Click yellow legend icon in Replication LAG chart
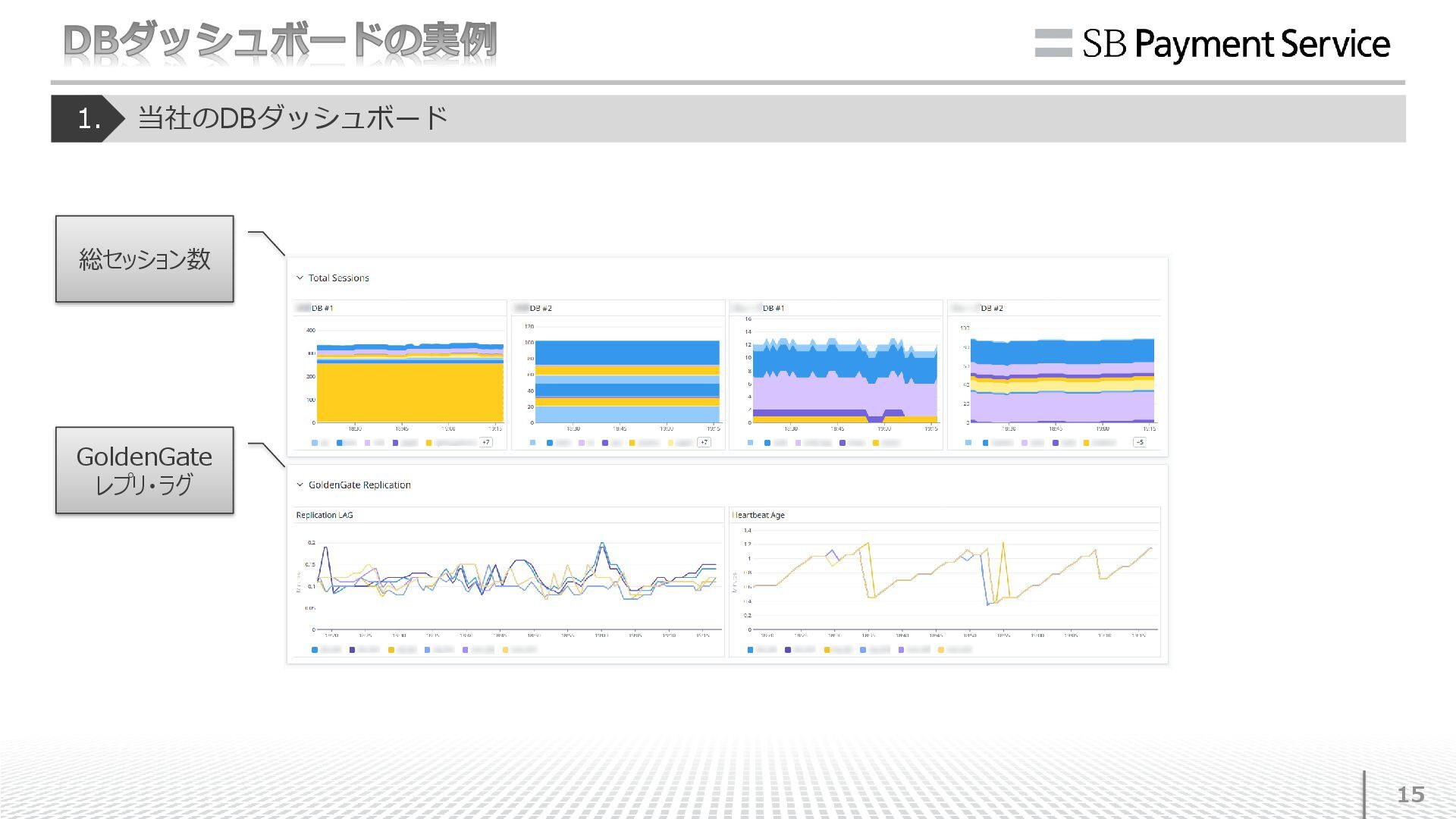Viewport: 1456px width, 819px height. click(x=391, y=650)
